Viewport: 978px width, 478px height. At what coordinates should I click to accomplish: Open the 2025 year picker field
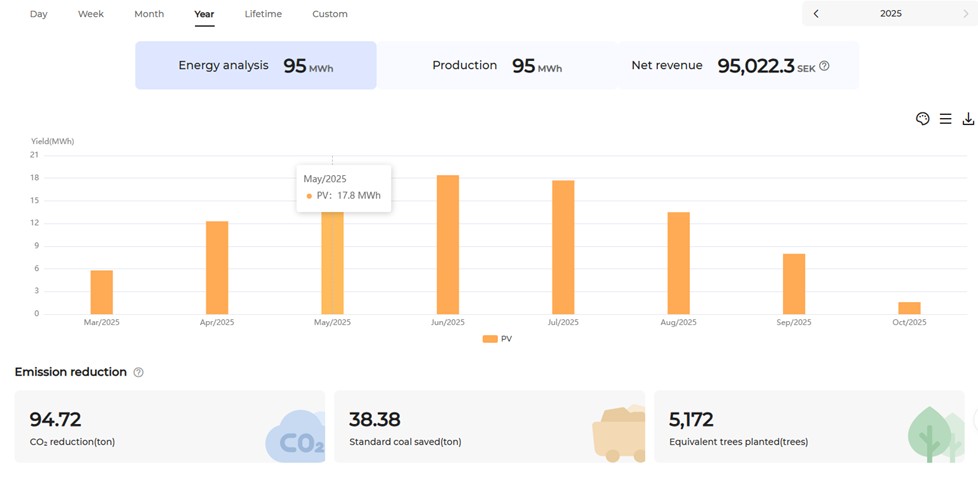890,14
